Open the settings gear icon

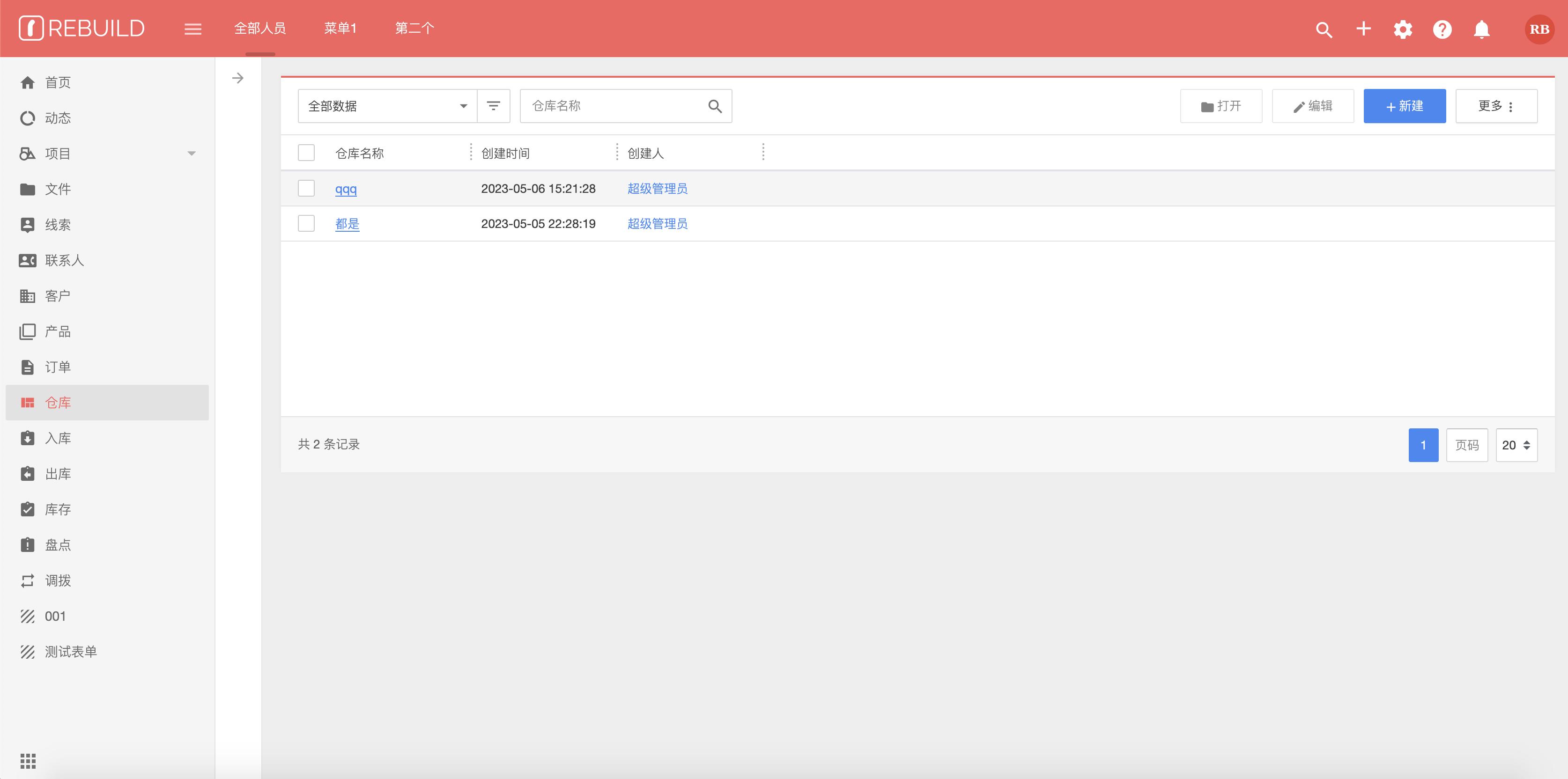click(1402, 29)
